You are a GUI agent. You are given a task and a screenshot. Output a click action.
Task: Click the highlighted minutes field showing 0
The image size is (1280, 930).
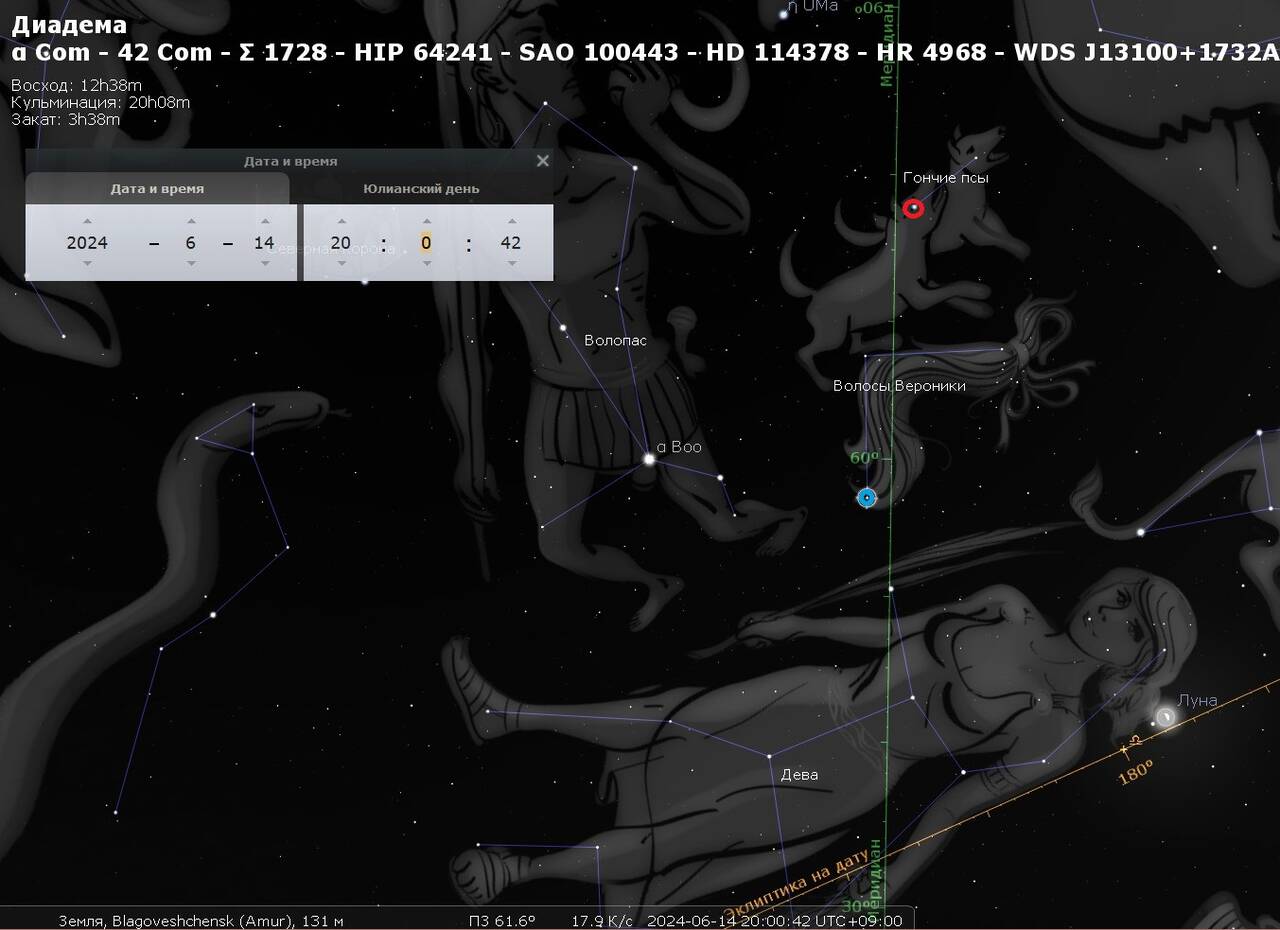426,242
